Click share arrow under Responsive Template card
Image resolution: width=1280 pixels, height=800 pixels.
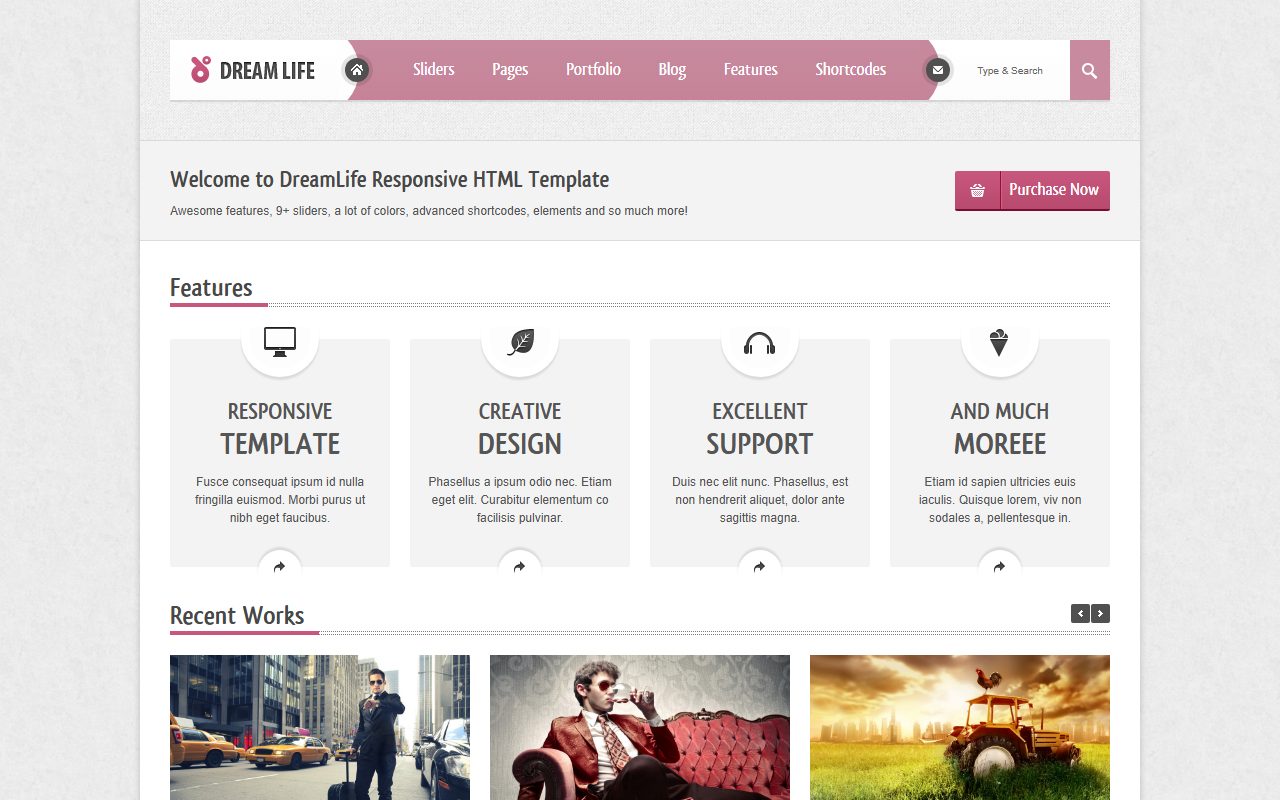pos(280,567)
